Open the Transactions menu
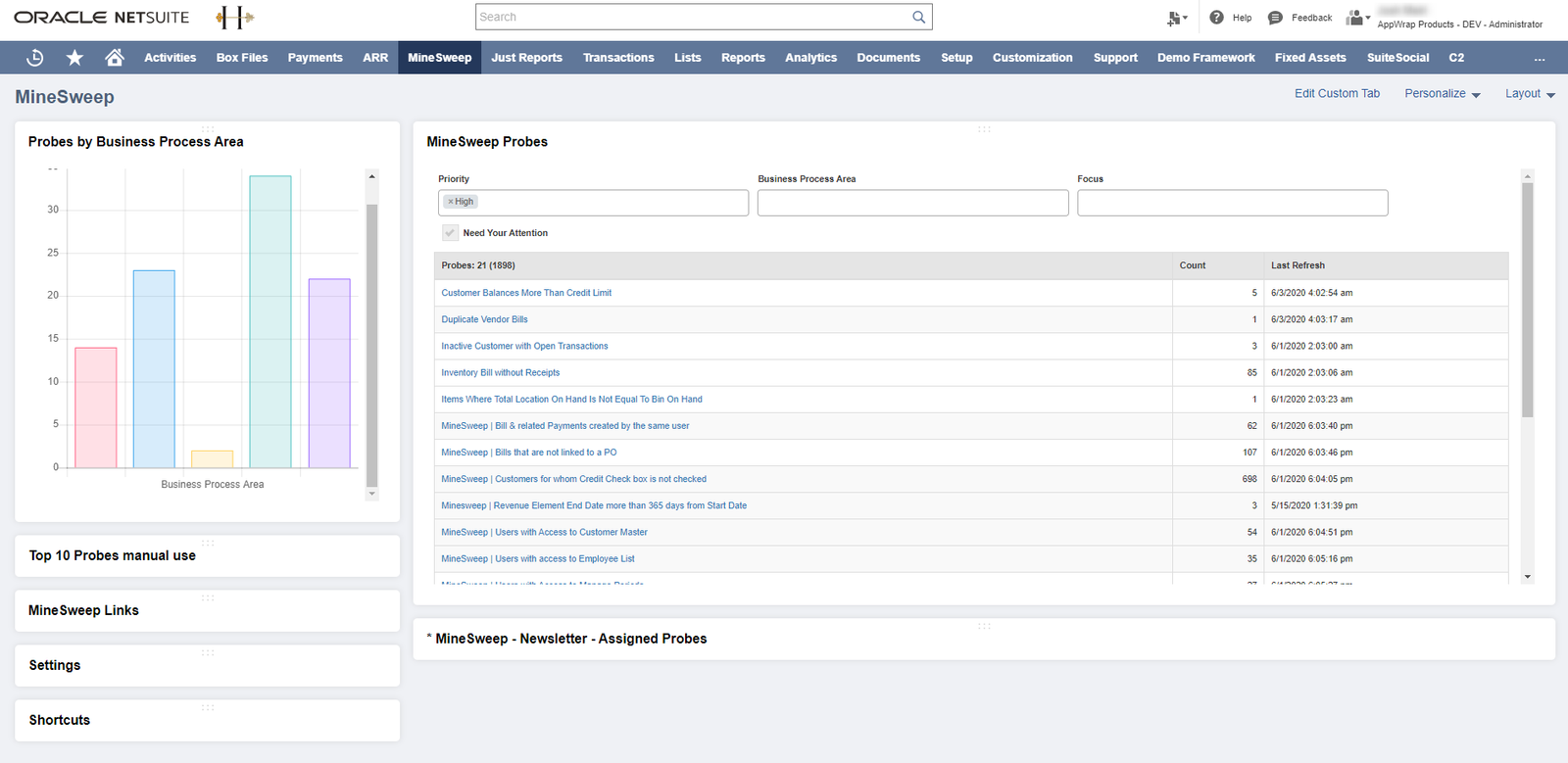 pos(618,58)
